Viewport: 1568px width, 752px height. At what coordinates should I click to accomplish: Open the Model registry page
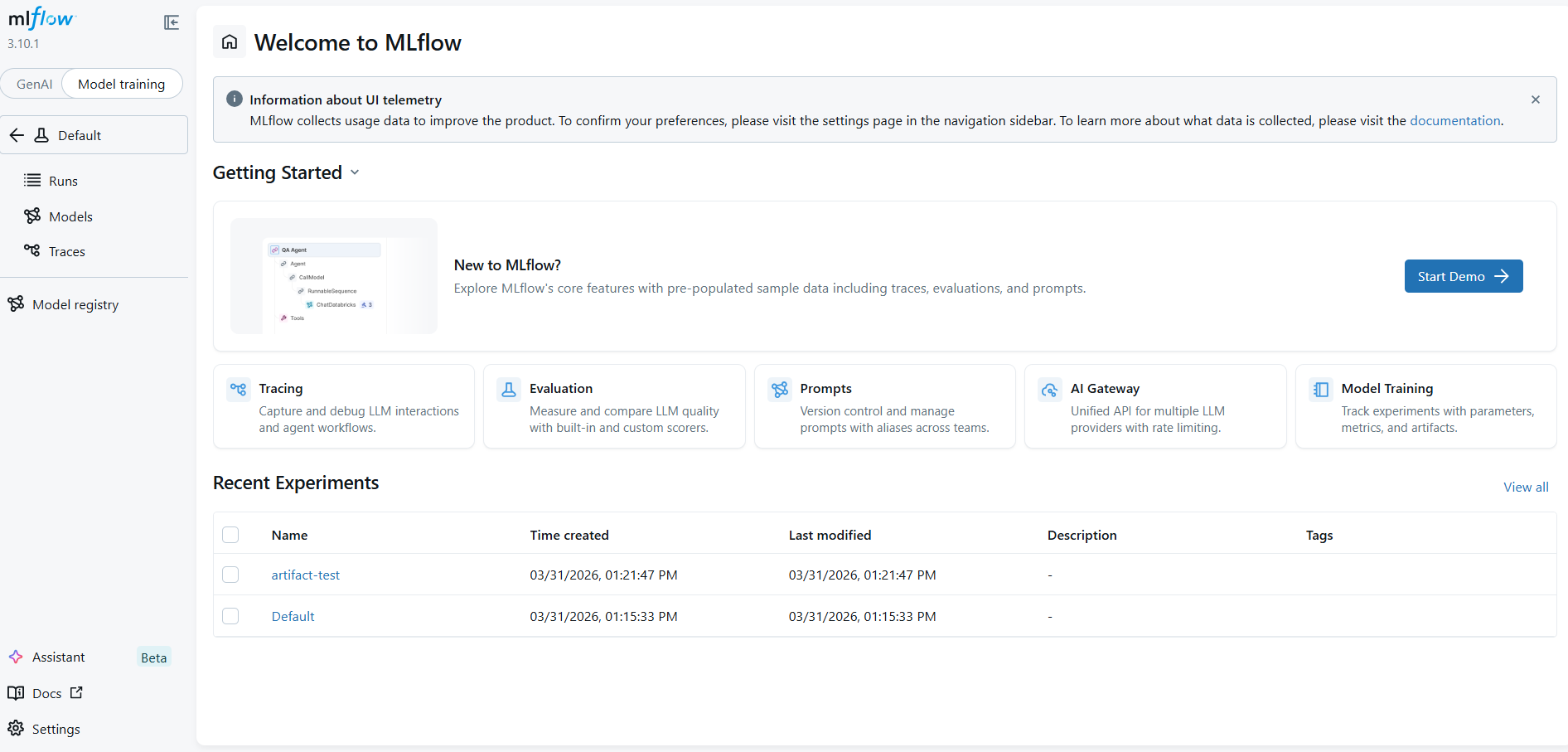(x=75, y=304)
